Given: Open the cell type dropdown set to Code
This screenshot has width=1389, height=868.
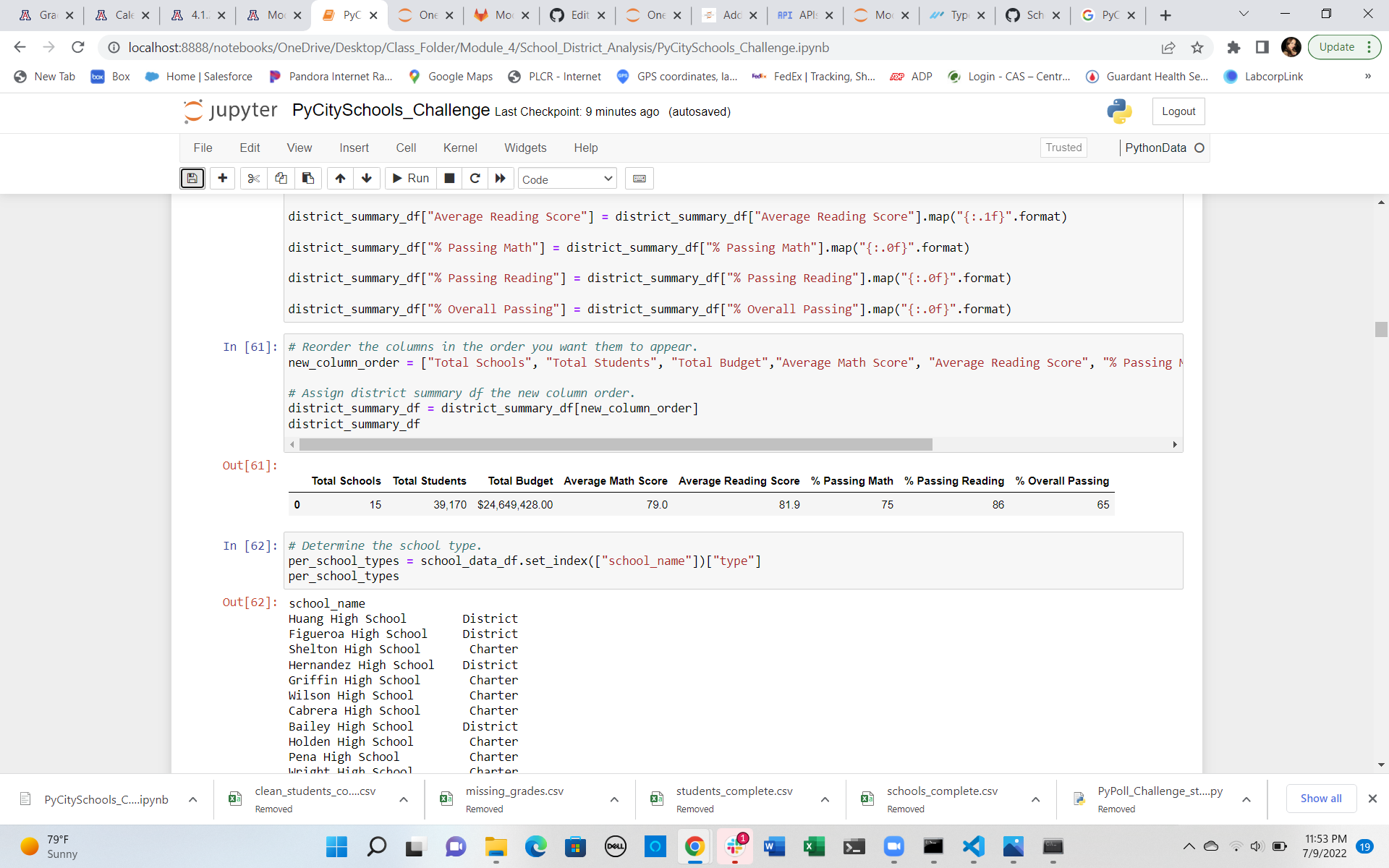Looking at the screenshot, I should [x=566, y=179].
